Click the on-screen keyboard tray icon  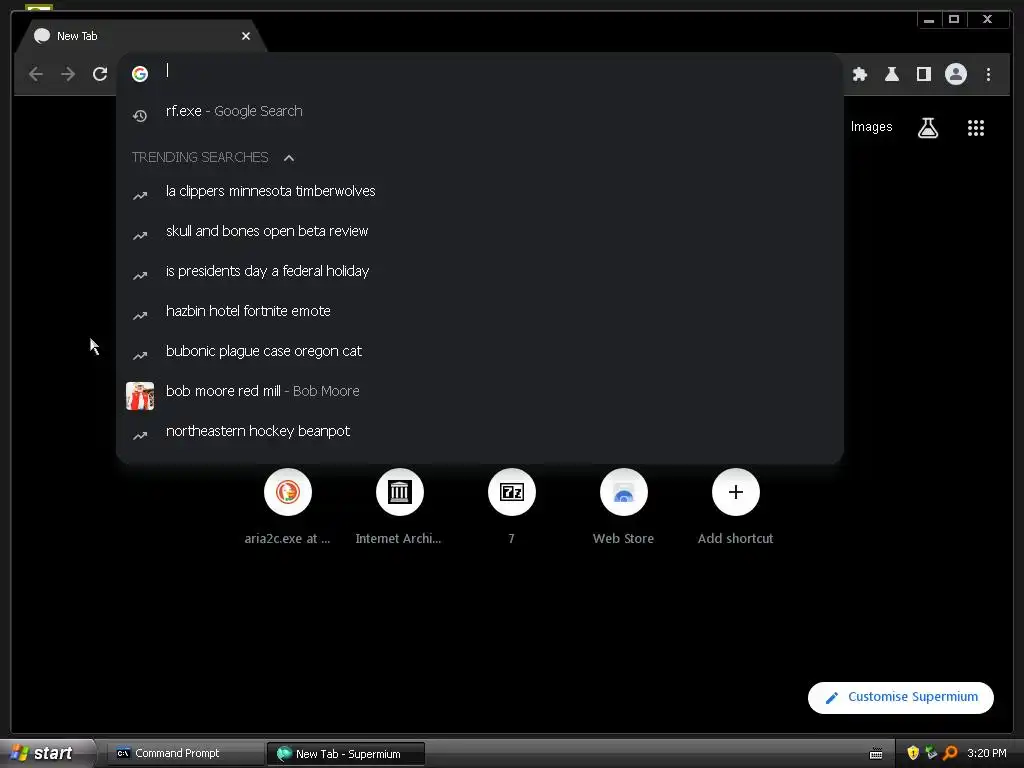876,754
